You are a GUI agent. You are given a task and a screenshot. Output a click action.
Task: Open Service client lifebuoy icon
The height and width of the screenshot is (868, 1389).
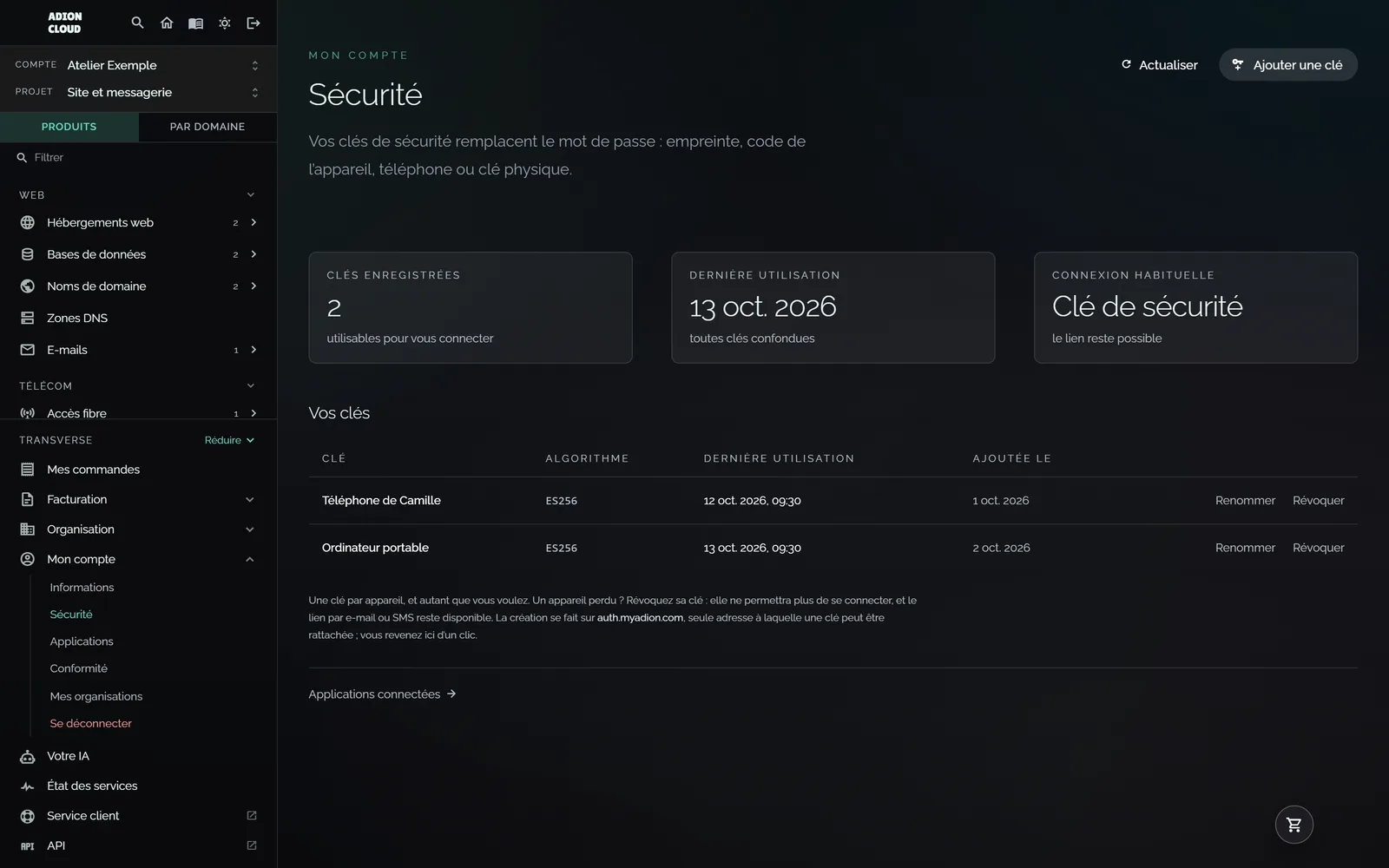point(28,816)
